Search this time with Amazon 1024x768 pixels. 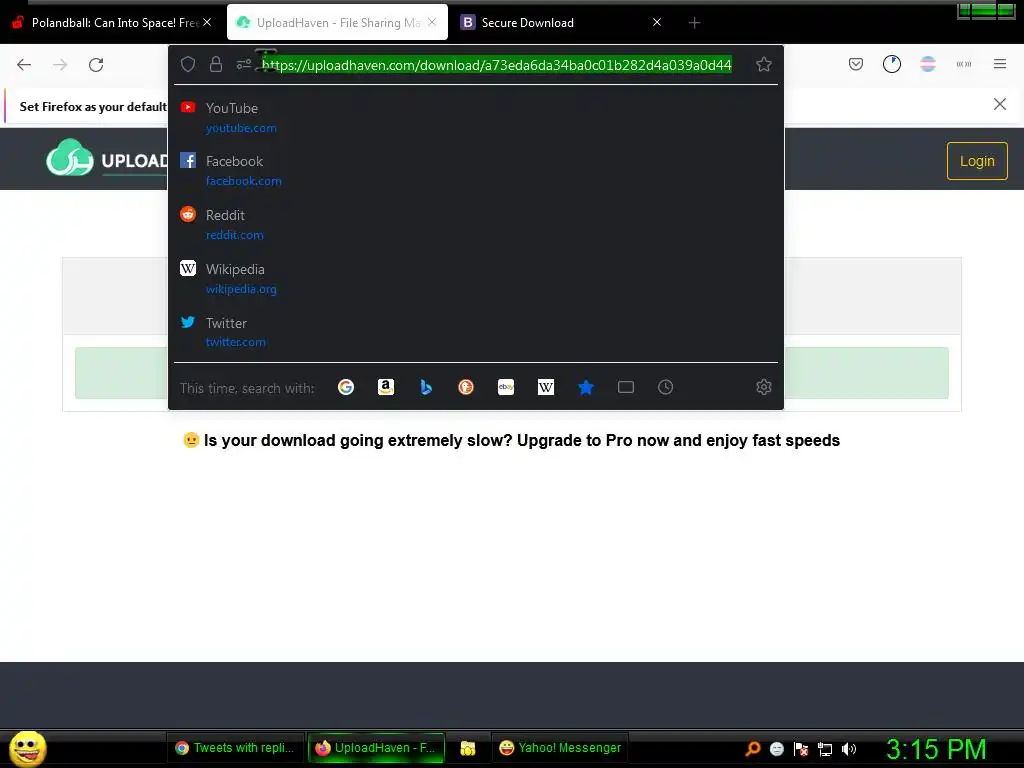click(386, 387)
